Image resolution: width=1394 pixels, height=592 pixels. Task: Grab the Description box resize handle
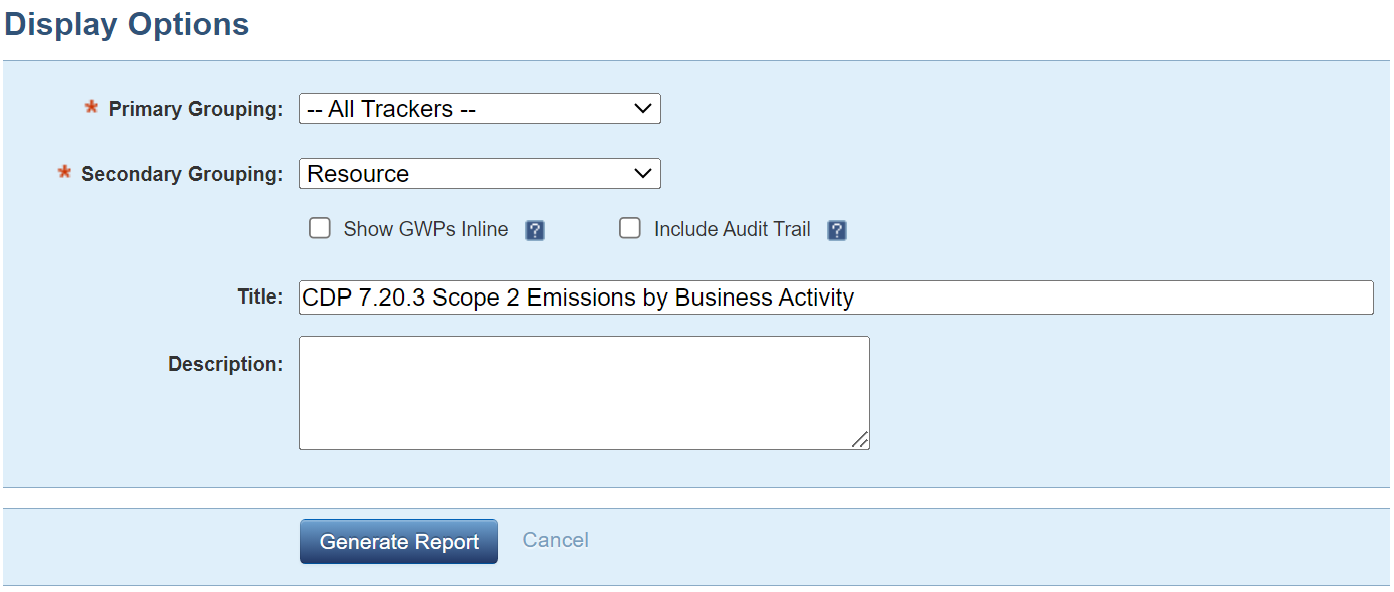tap(860, 440)
